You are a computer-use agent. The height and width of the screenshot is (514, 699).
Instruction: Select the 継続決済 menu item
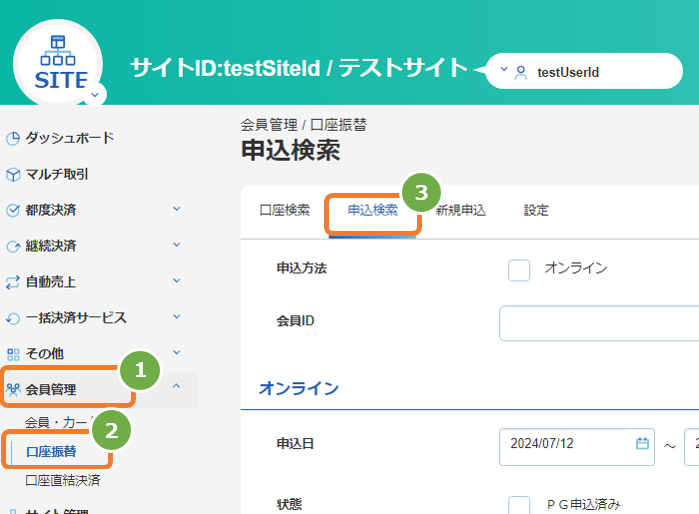point(51,246)
